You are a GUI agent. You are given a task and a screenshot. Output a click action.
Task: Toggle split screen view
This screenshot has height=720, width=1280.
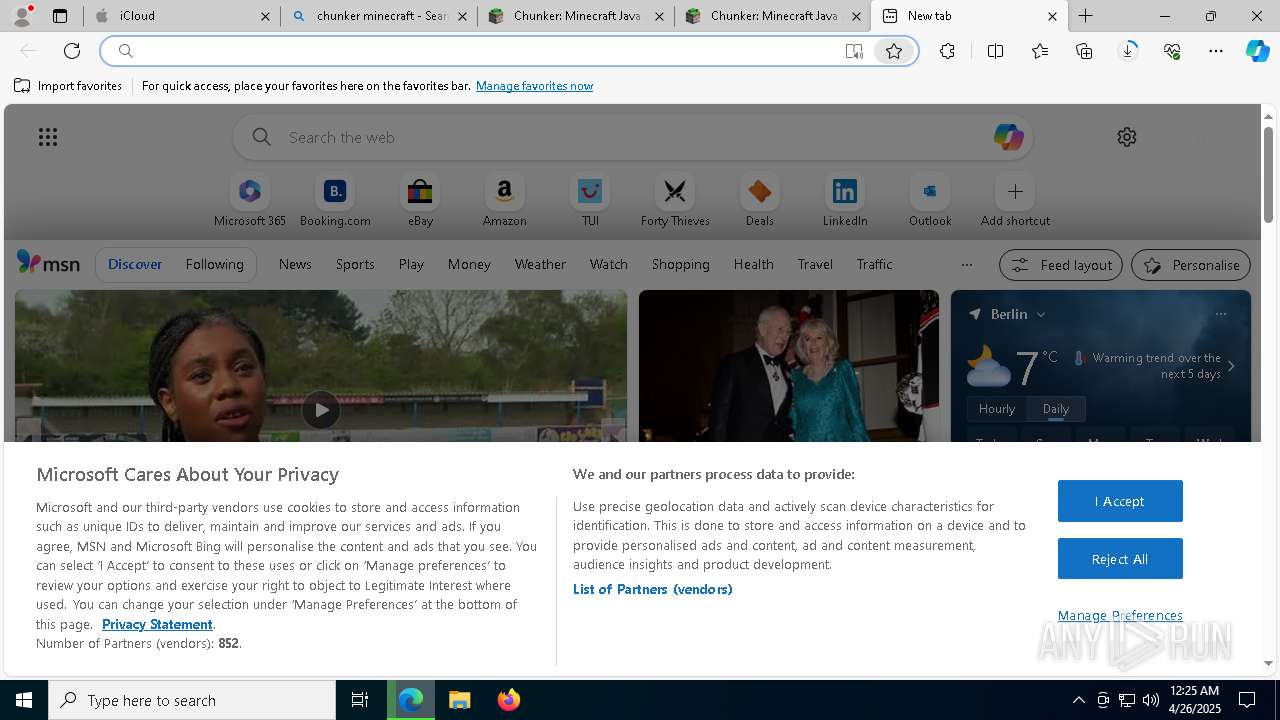click(995, 51)
